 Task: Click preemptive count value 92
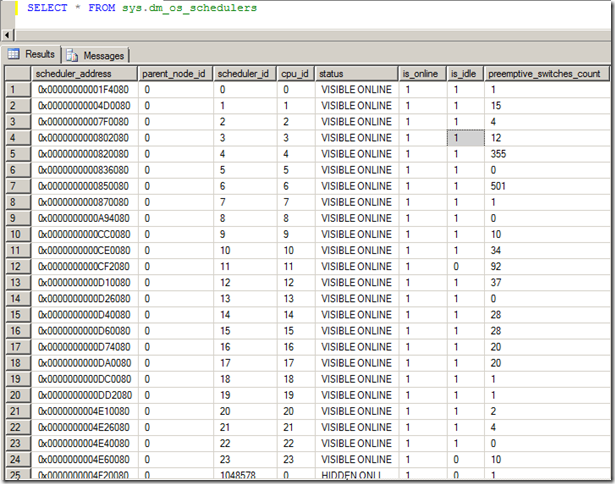click(547, 267)
